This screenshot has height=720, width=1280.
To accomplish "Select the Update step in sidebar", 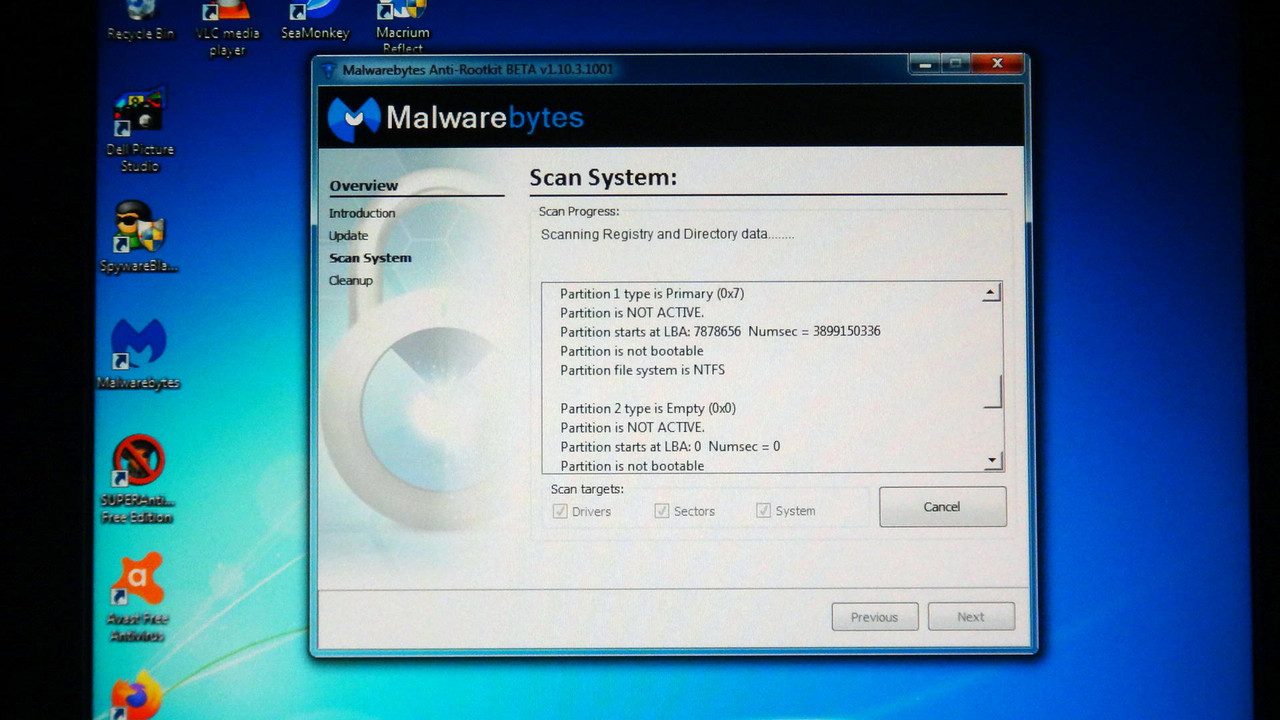I will tap(348, 236).
